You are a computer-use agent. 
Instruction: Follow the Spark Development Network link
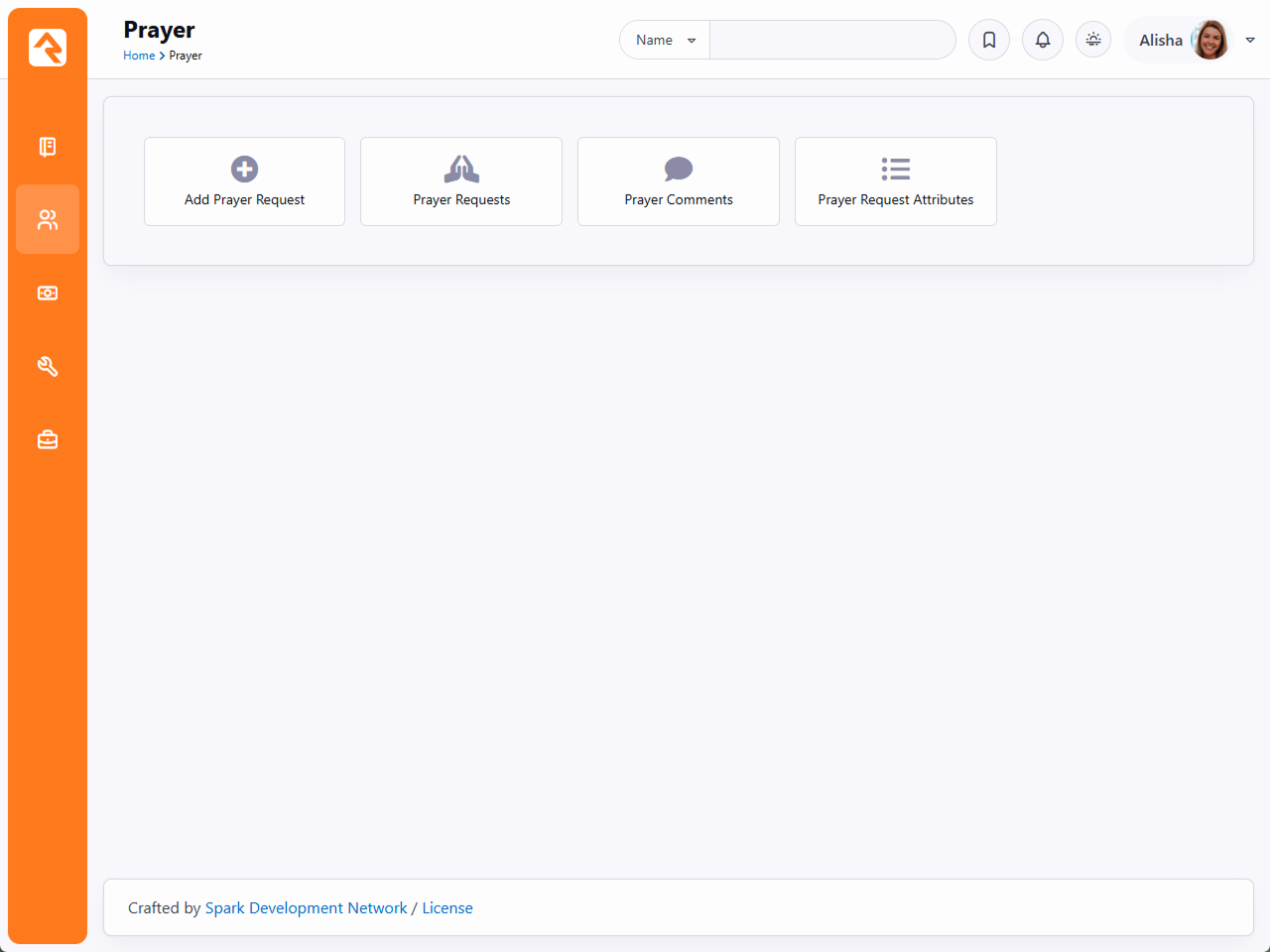306,908
